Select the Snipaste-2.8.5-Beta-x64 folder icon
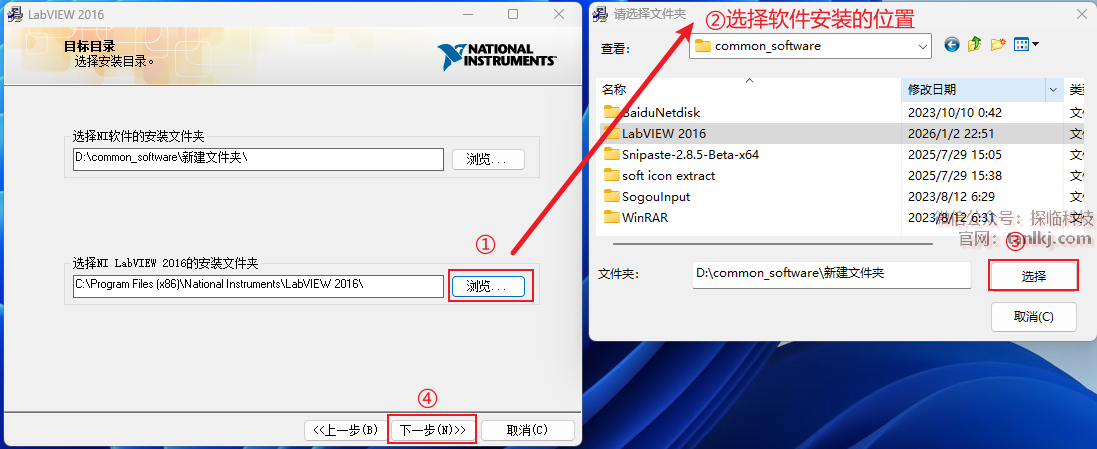The height and width of the screenshot is (449, 1097). (612, 155)
